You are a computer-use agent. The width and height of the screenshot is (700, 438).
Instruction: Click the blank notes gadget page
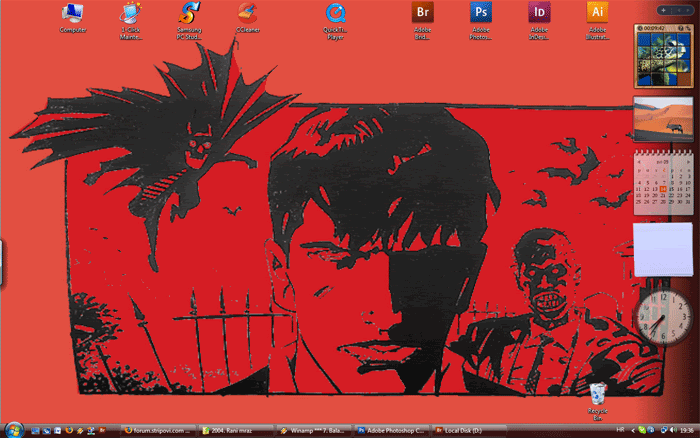tap(663, 249)
